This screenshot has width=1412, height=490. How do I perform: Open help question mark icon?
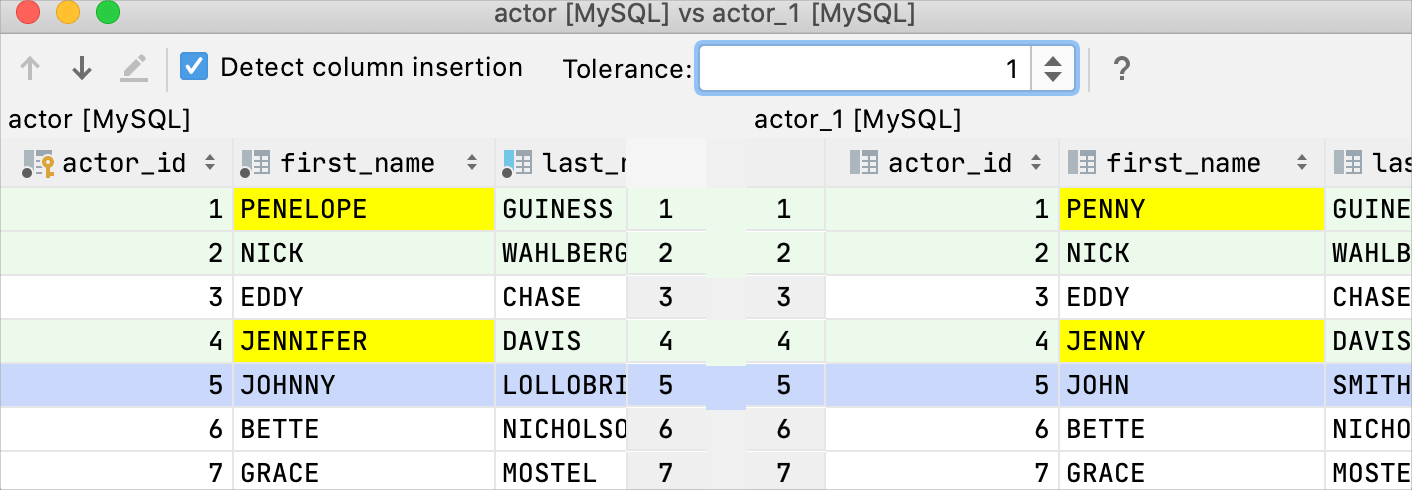[x=1122, y=68]
